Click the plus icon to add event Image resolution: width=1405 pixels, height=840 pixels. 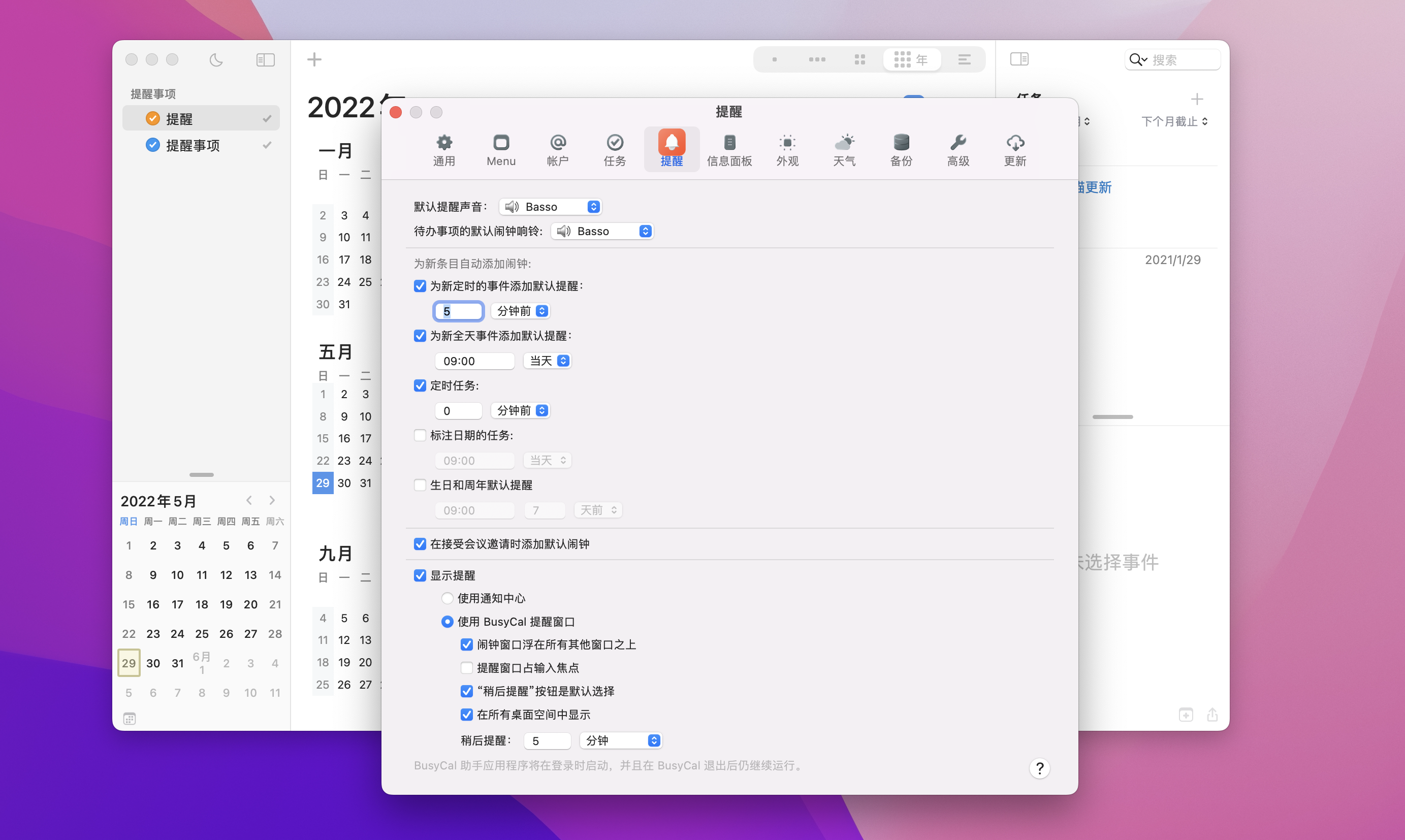314,59
